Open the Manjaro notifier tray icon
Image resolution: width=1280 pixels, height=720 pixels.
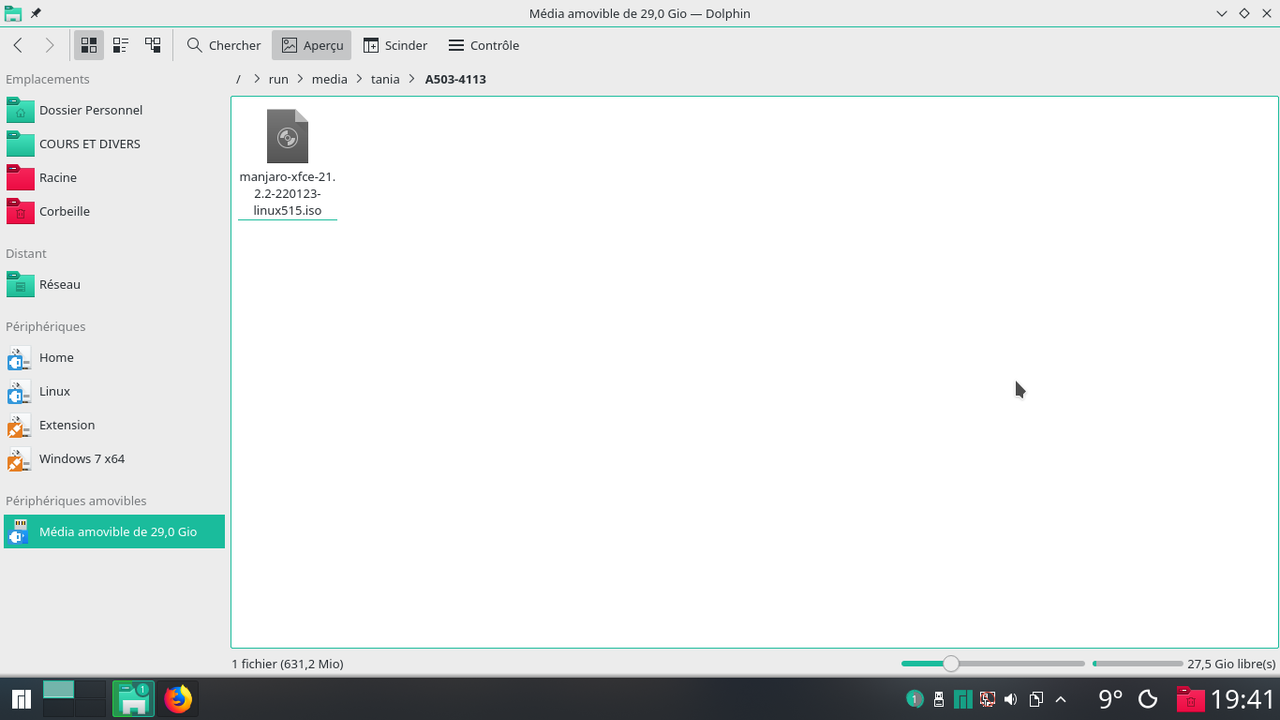pyautogui.click(x=963, y=698)
